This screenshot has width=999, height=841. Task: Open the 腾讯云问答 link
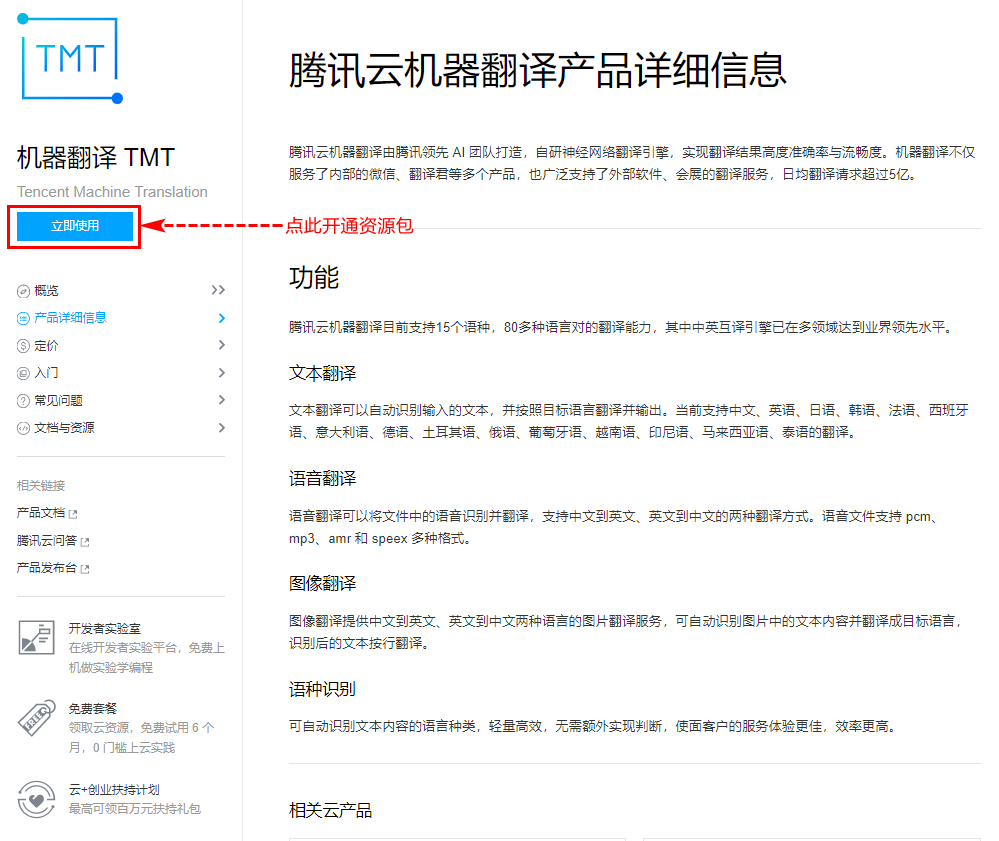[47, 541]
